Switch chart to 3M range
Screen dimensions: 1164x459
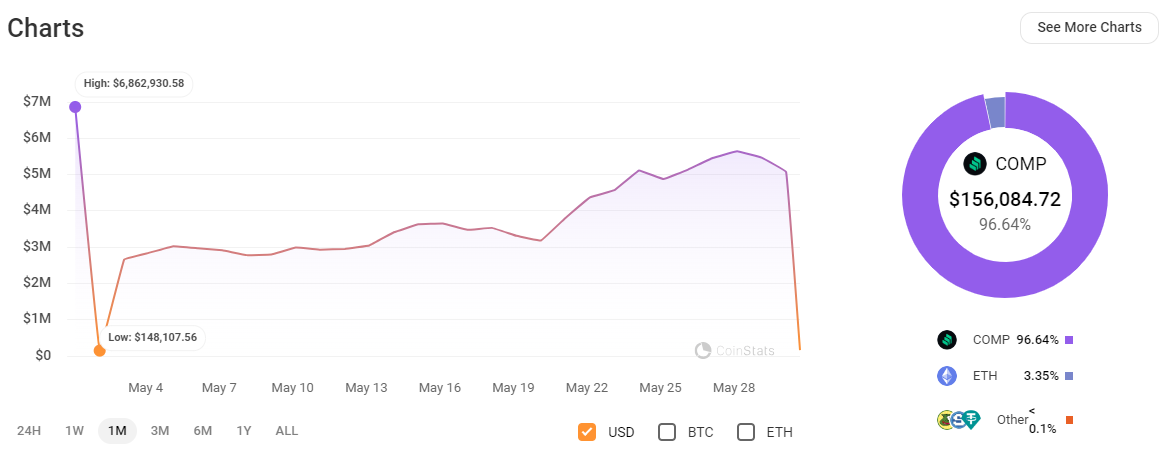(160, 431)
